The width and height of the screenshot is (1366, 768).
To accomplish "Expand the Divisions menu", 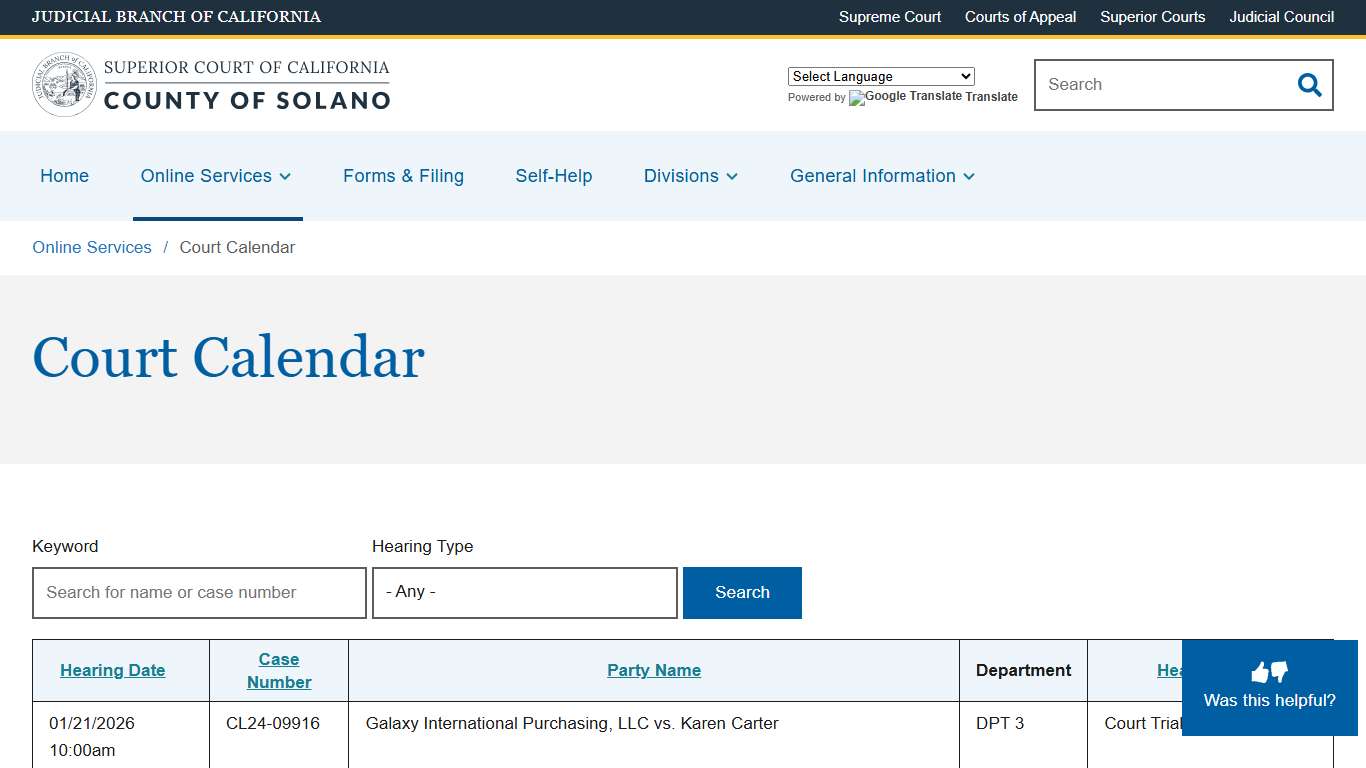I will [x=690, y=176].
